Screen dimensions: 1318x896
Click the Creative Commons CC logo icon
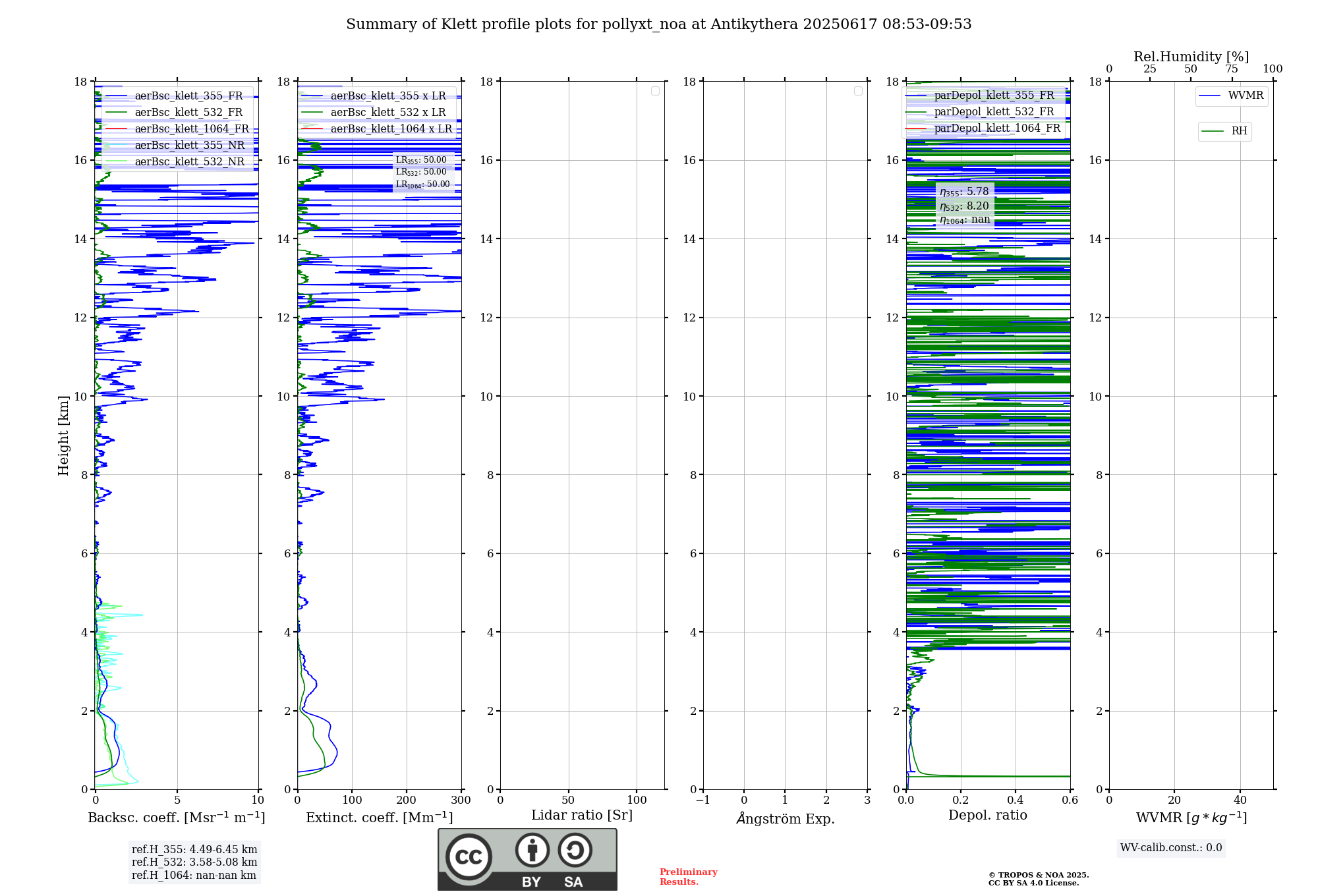469,857
